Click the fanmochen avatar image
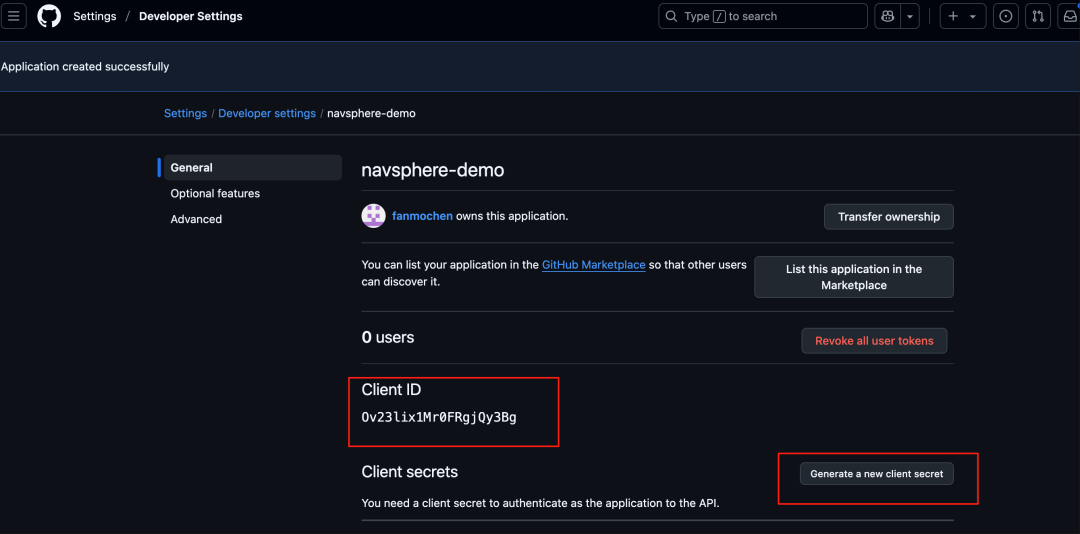The width and height of the screenshot is (1080, 534). pos(373,216)
